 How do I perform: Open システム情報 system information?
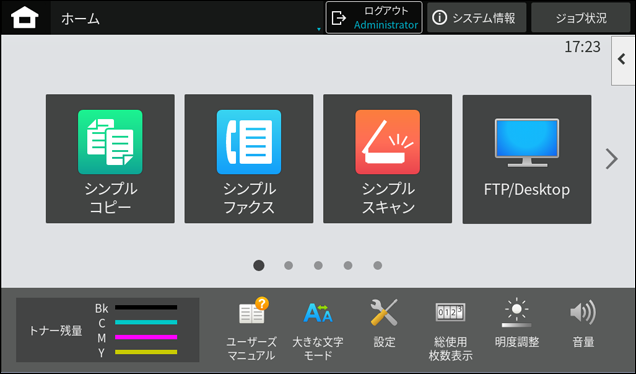477,17
